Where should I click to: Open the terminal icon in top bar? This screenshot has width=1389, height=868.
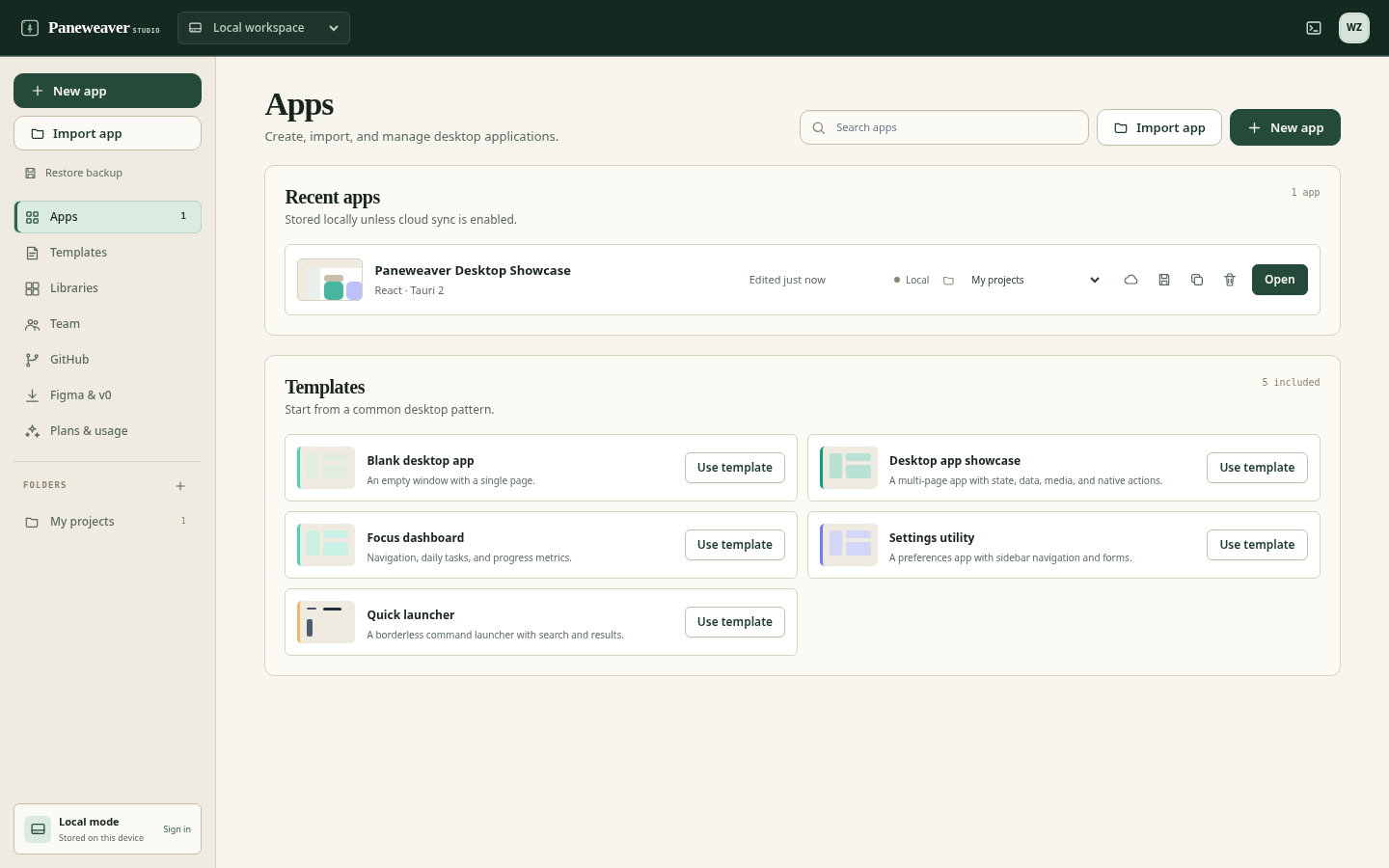click(1314, 28)
